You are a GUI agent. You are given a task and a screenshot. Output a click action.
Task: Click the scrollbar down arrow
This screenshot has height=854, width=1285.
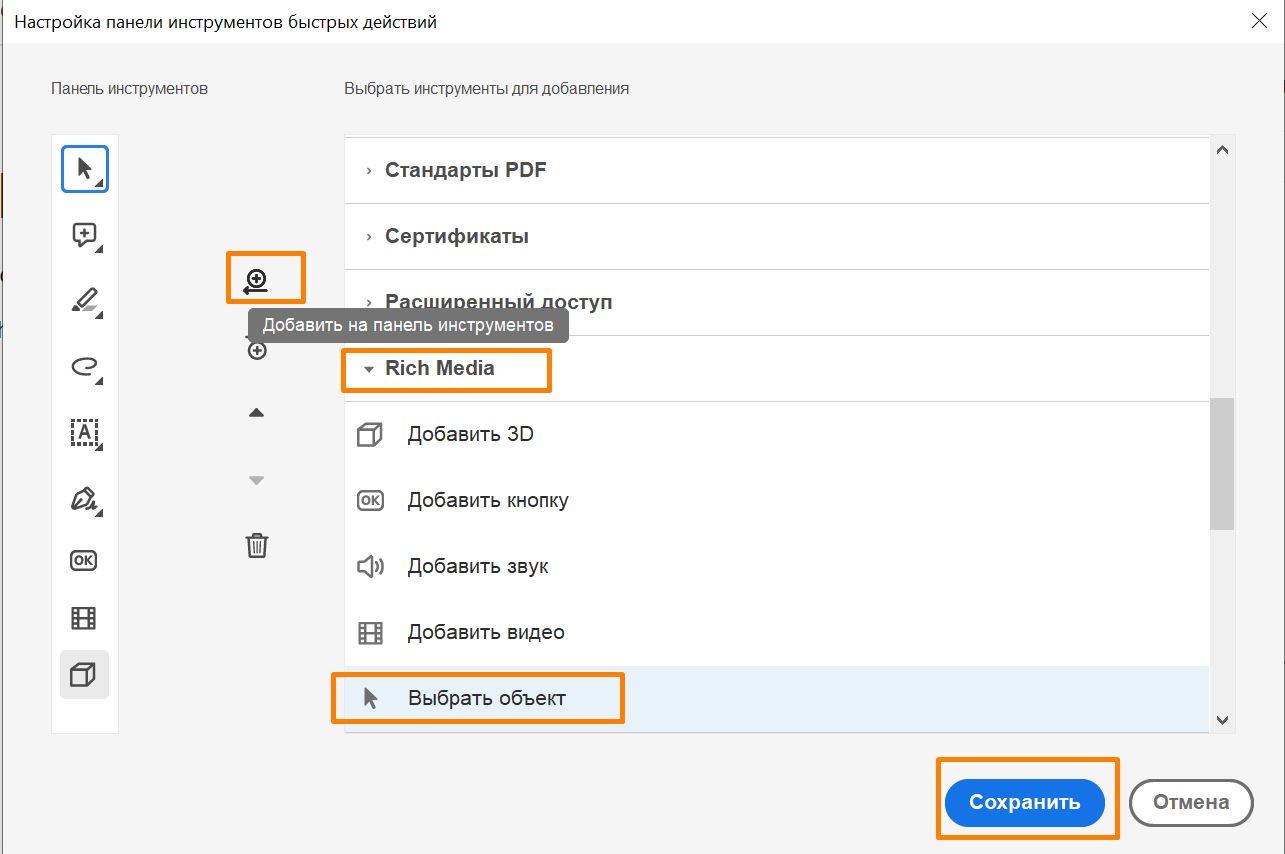pos(1221,719)
